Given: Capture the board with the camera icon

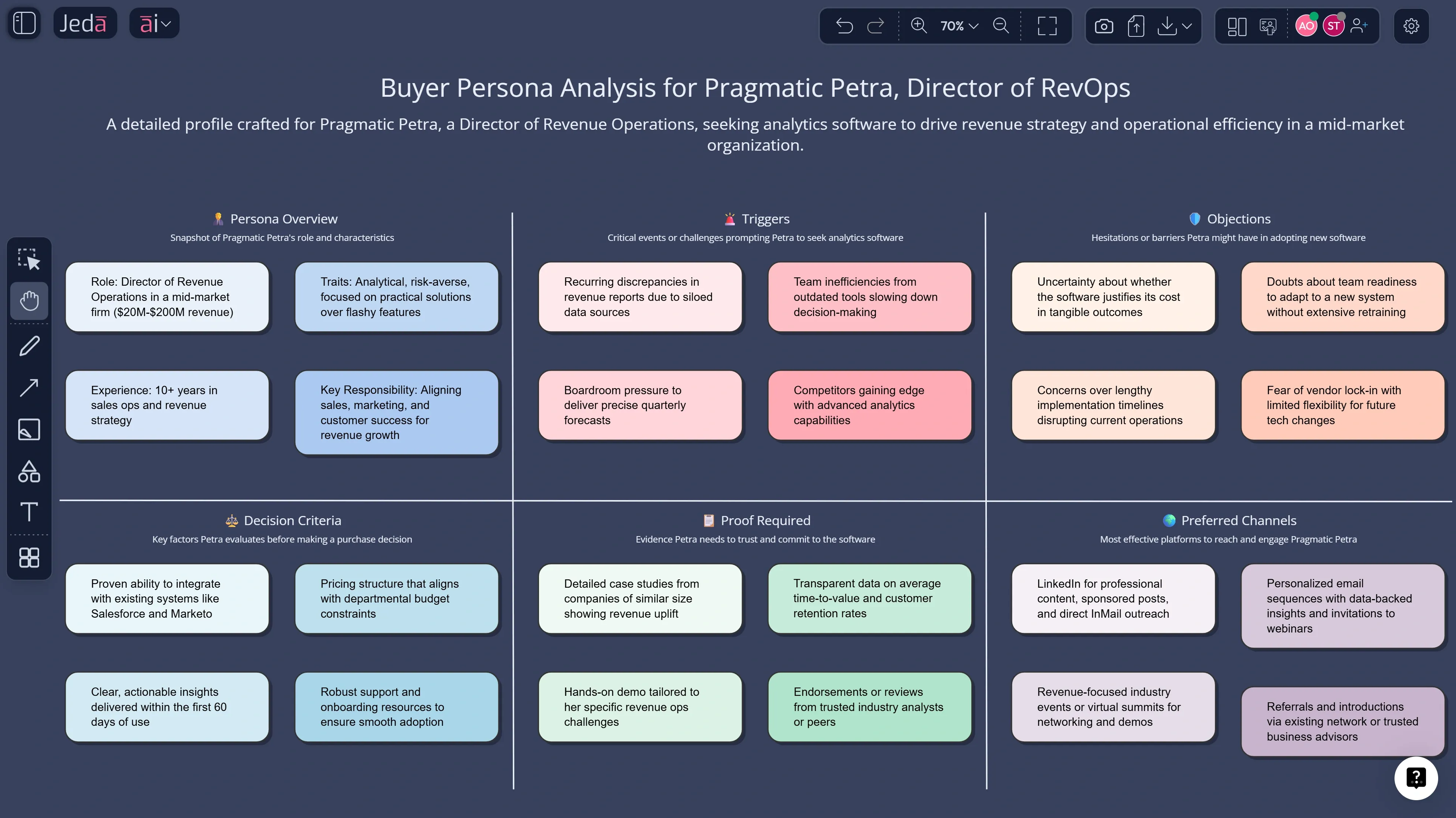Looking at the screenshot, I should pos(1104,25).
